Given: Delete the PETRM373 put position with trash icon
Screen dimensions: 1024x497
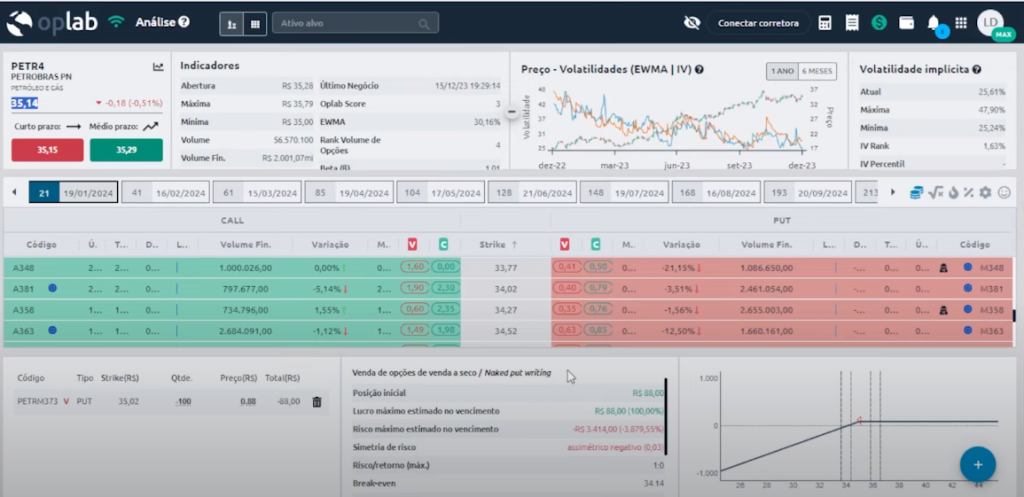Looking at the screenshot, I should click(x=317, y=402).
